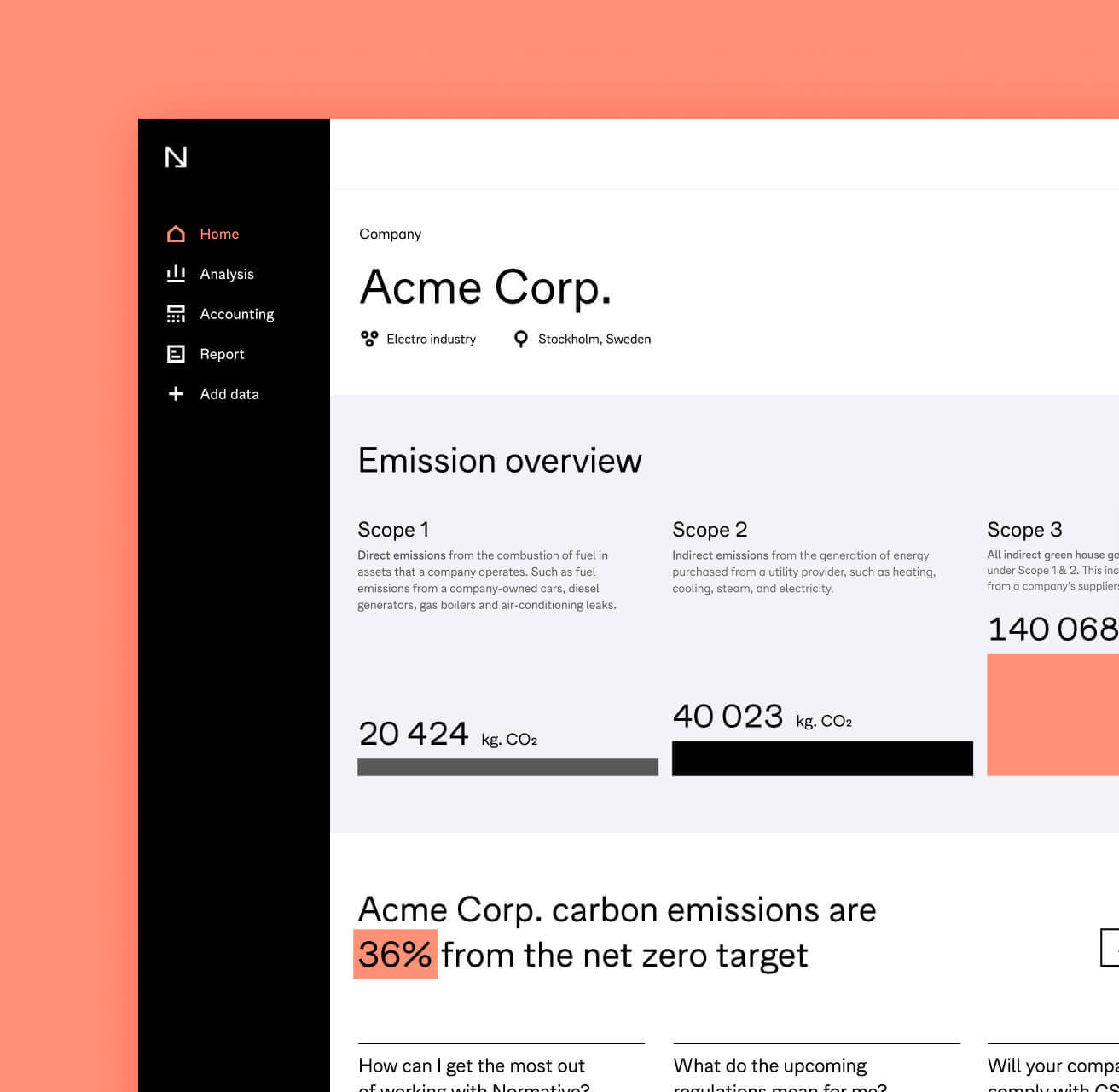Viewport: 1119px width, 1092px height.
Task: Choose the Add data menu label
Action: click(229, 394)
